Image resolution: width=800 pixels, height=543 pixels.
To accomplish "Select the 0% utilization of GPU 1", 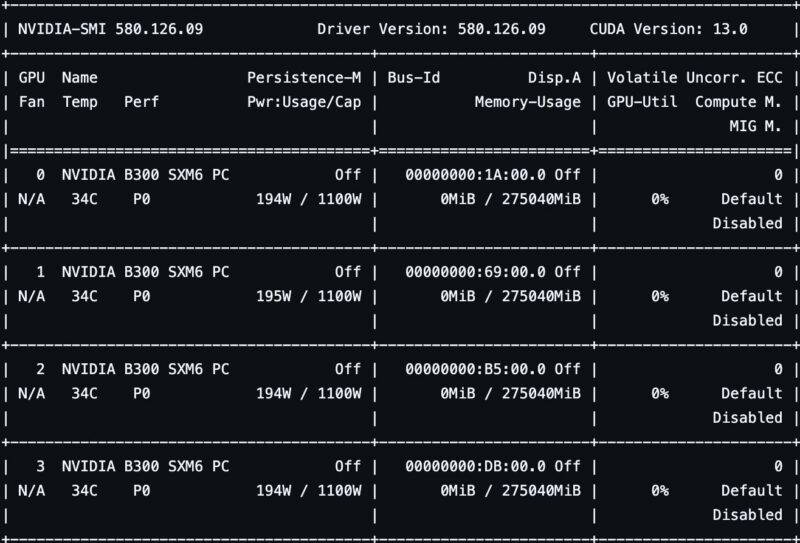I will click(x=660, y=297).
